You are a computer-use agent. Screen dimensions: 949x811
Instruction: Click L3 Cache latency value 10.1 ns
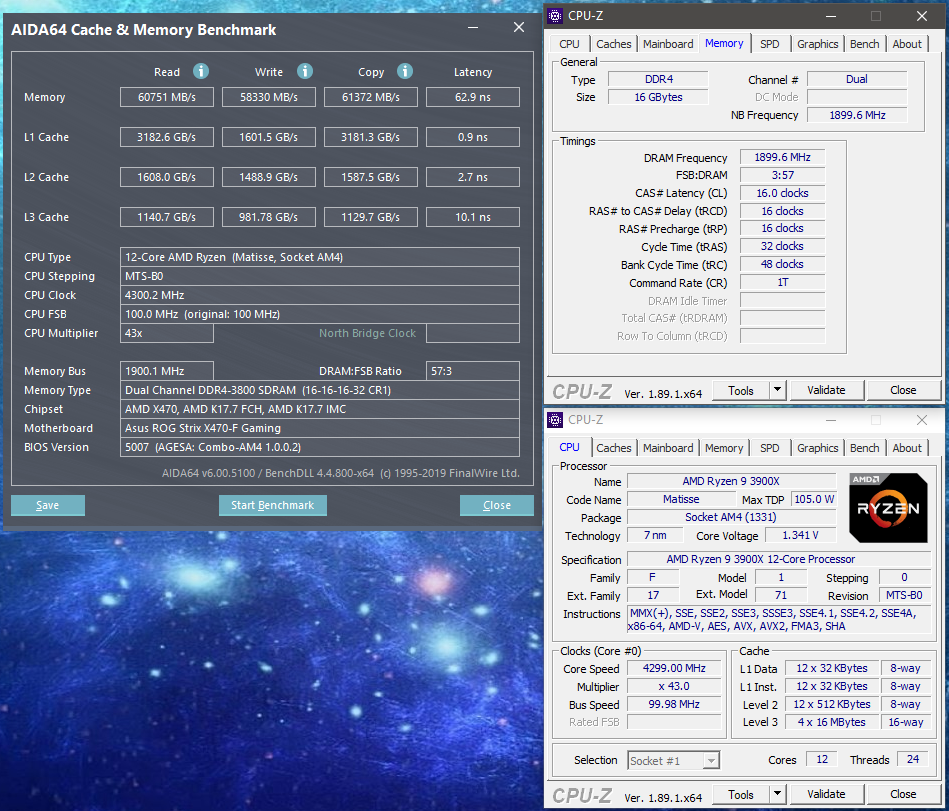click(473, 217)
